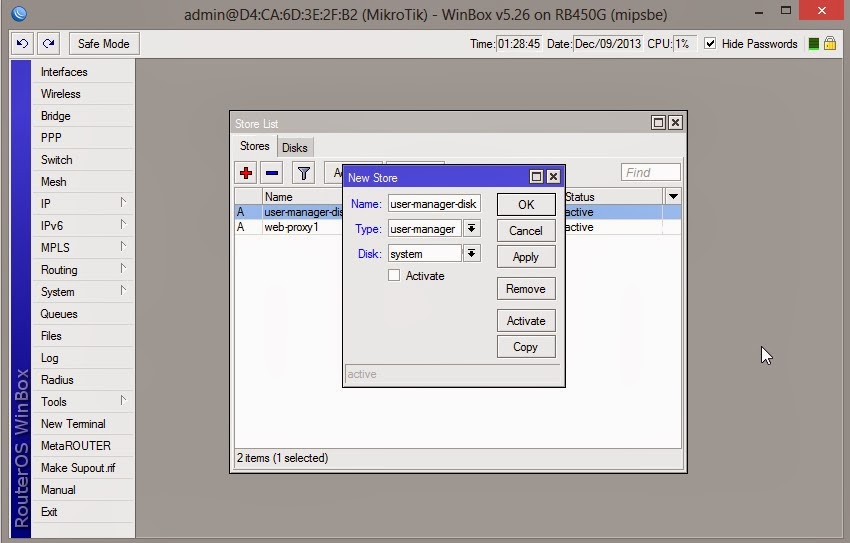
Task: Expand the IPv6 submenu
Action: pos(82,225)
